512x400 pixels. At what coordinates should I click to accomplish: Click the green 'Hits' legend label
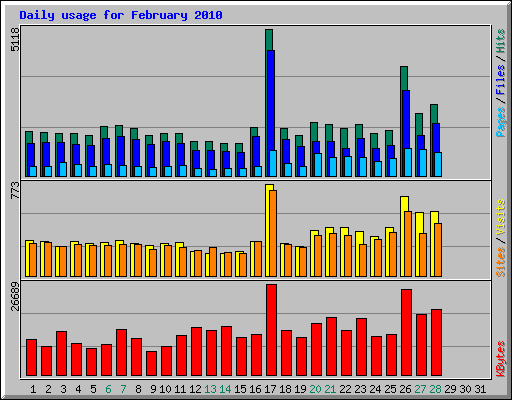click(x=500, y=41)
